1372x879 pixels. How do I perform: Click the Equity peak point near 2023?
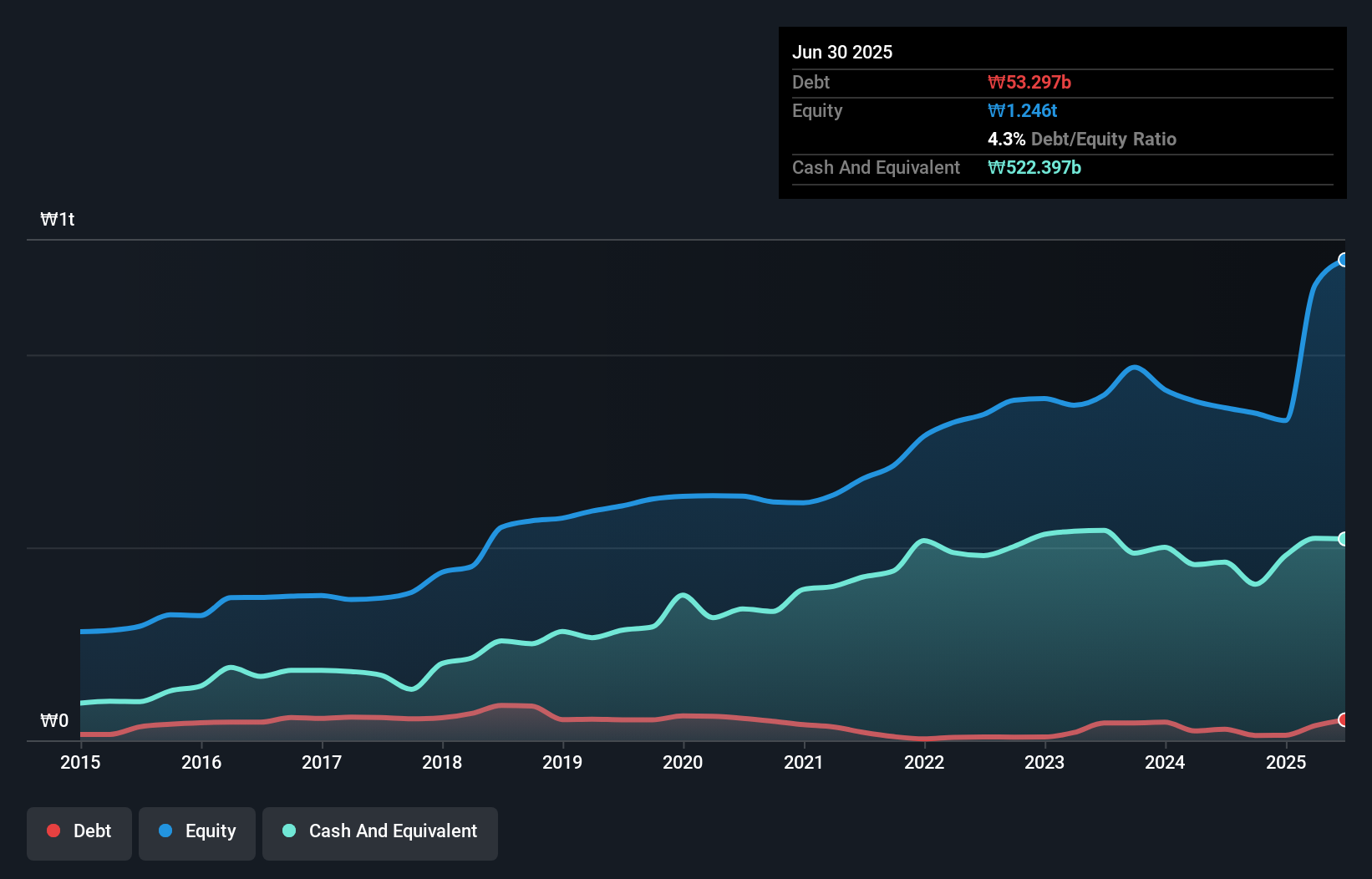(1133, 366)
